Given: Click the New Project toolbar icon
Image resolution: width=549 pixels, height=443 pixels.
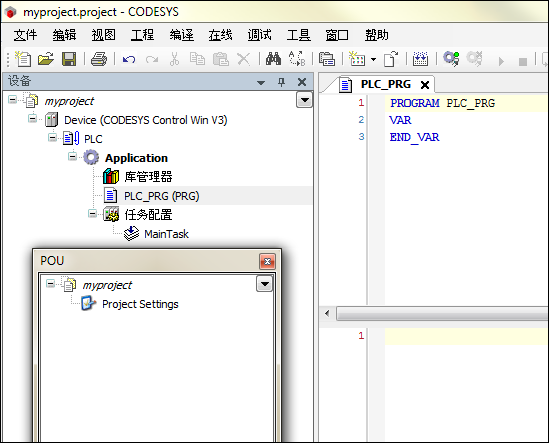Looking at the screenshot, I should (23, 59).
